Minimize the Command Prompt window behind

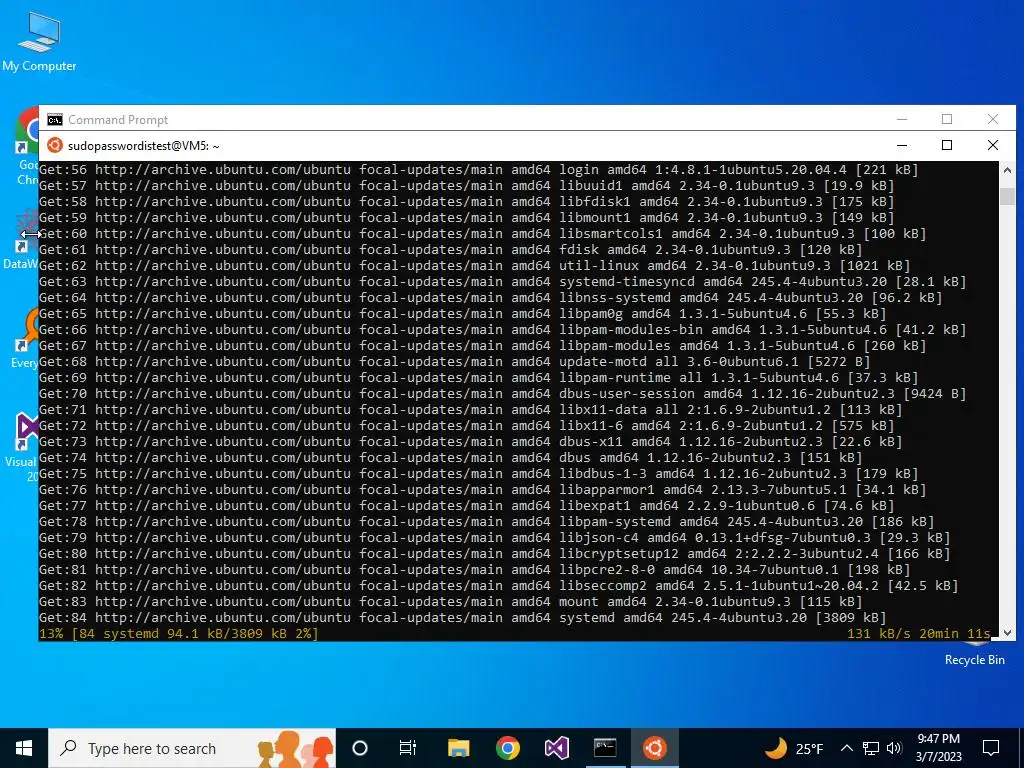(902, 119)
